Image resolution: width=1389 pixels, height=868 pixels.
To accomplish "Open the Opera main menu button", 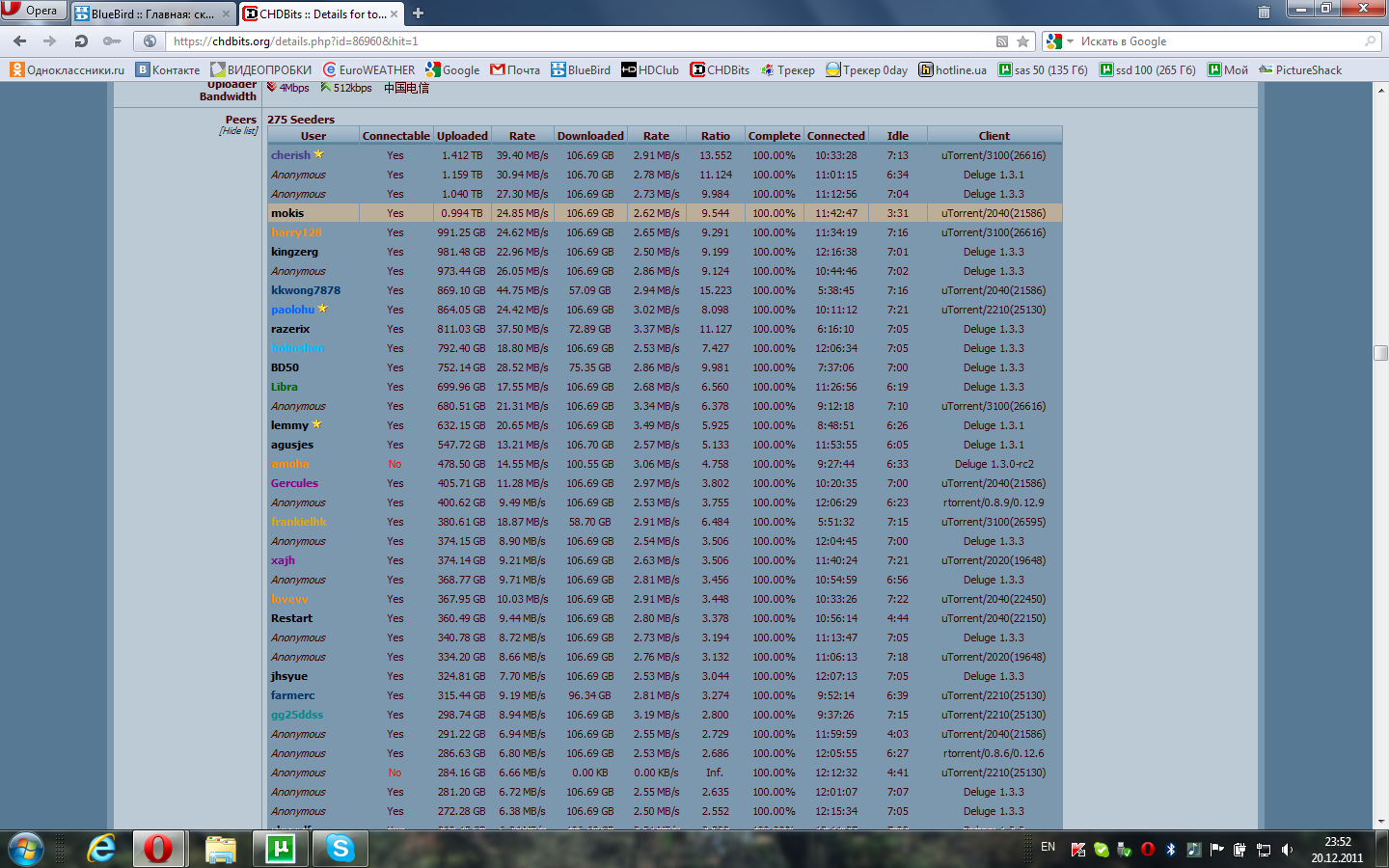I will (34, 11).
